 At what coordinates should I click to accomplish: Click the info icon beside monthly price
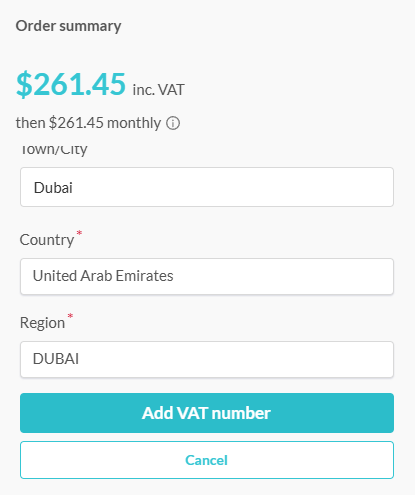tap(173, 123)
